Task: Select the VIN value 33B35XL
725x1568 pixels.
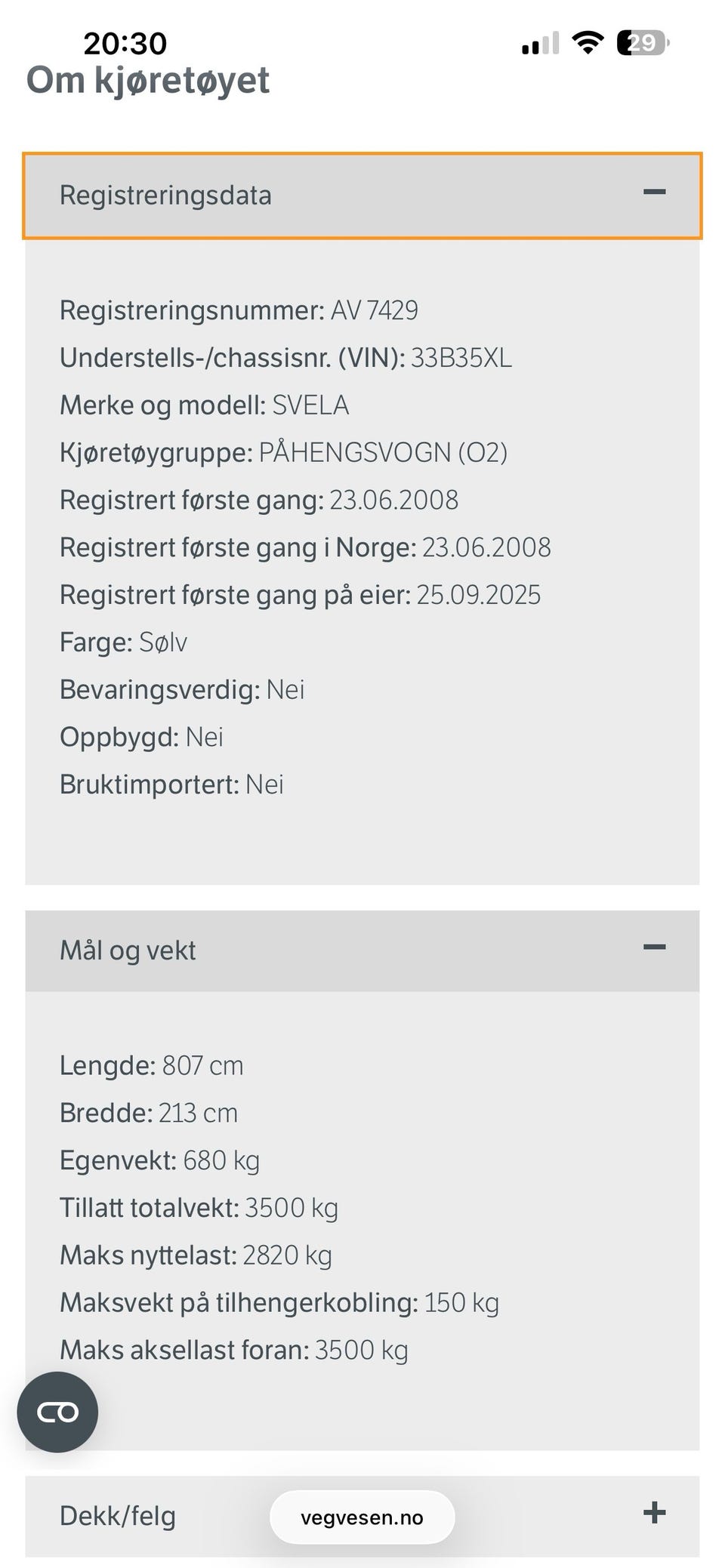Action: [x=461, y=358]
